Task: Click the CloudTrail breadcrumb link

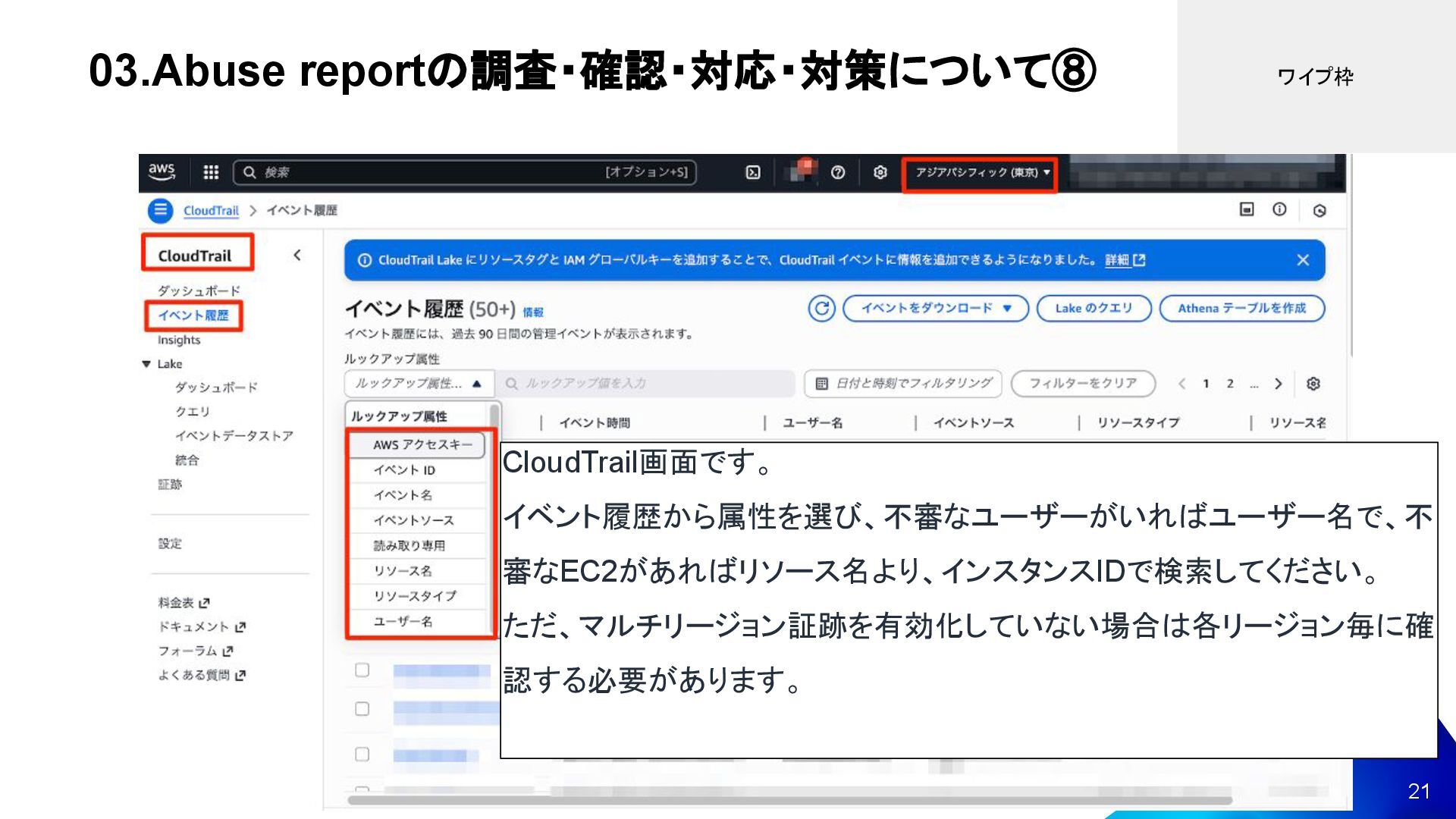Action: tap(211, 211)
